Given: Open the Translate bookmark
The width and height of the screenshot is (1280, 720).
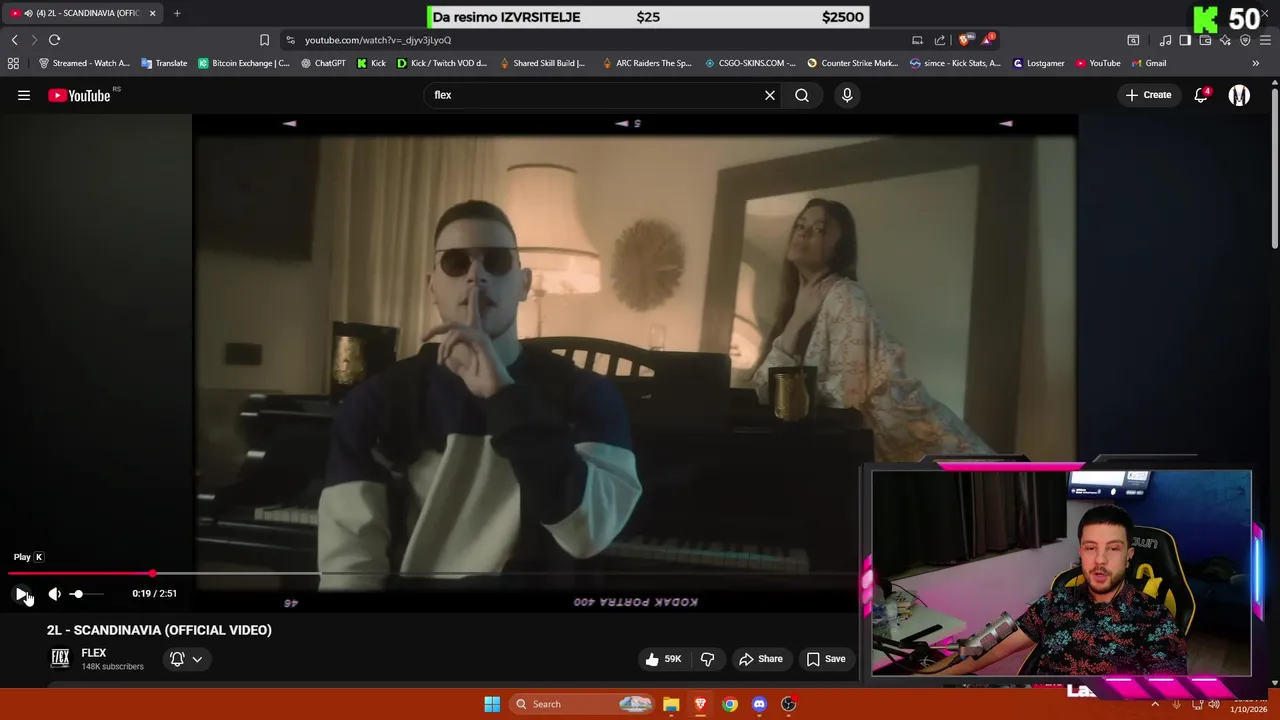Looking at the screenshot, I should pyautogui.click(x=164, y=63).
